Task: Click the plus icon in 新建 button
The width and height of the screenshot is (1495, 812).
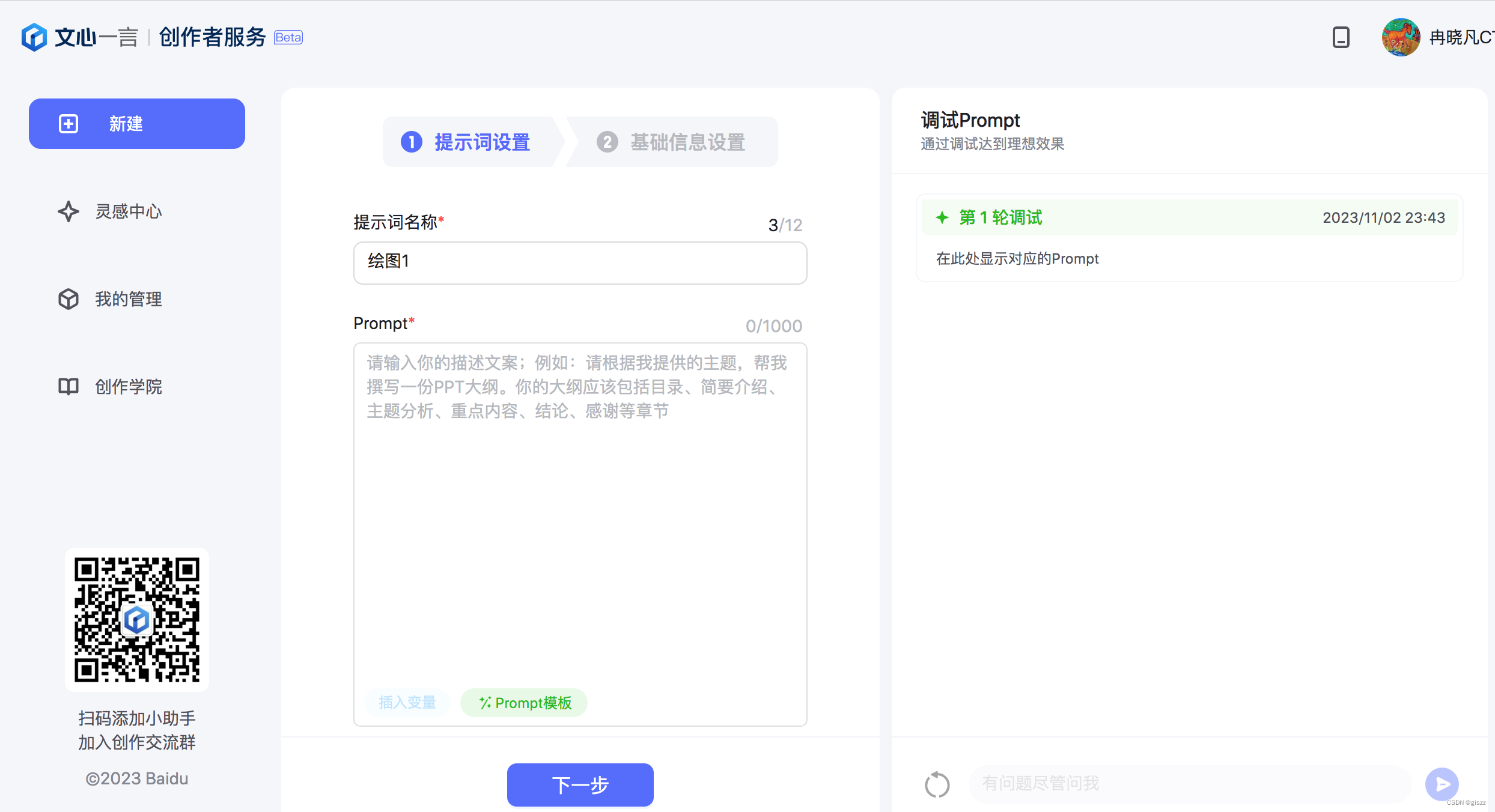Action: [69, 124]
